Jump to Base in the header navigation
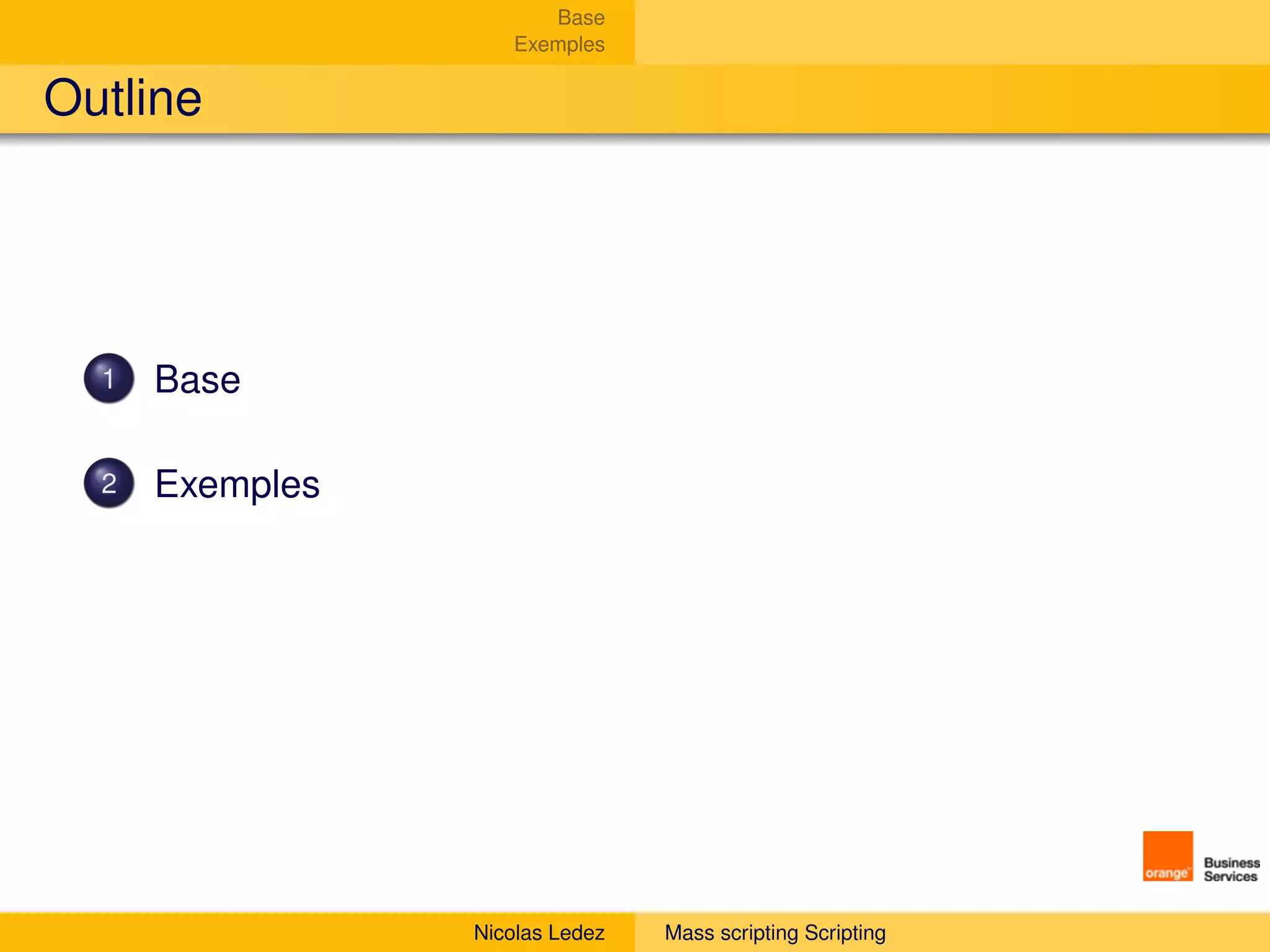The image size is (1270, 952). point(580,17)
